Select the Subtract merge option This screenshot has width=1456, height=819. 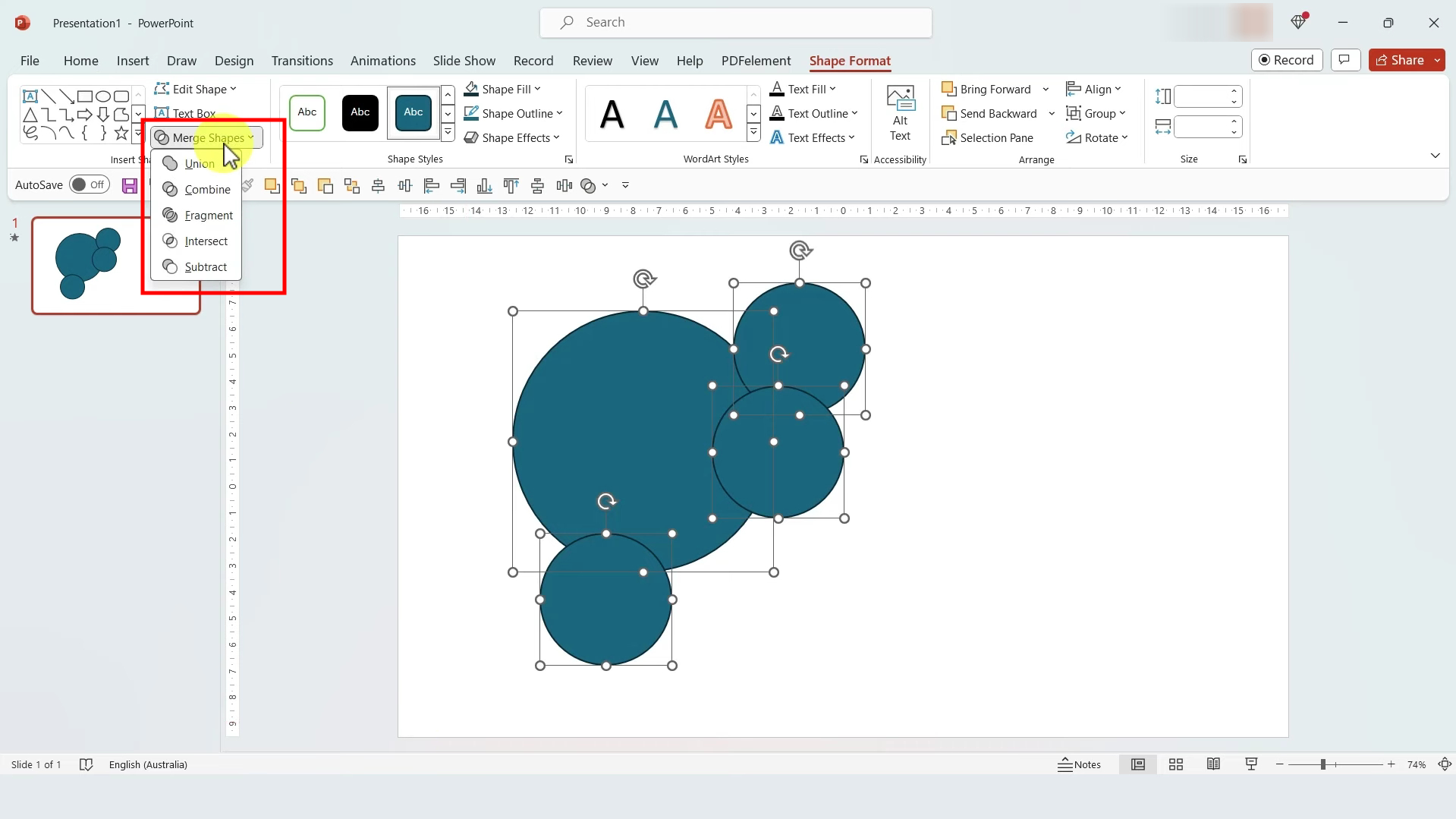point(196,266)
